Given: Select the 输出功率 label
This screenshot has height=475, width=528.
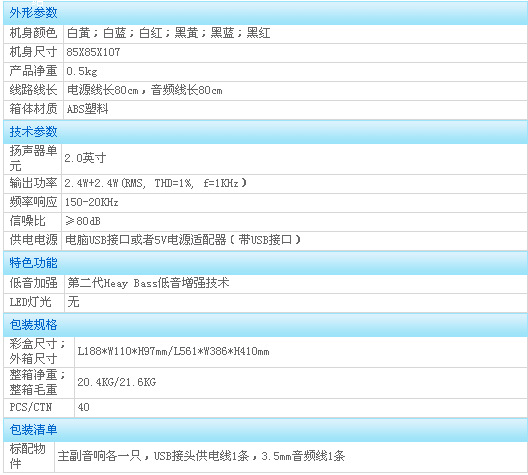Looking at the screenshot, I should (33, 183).
